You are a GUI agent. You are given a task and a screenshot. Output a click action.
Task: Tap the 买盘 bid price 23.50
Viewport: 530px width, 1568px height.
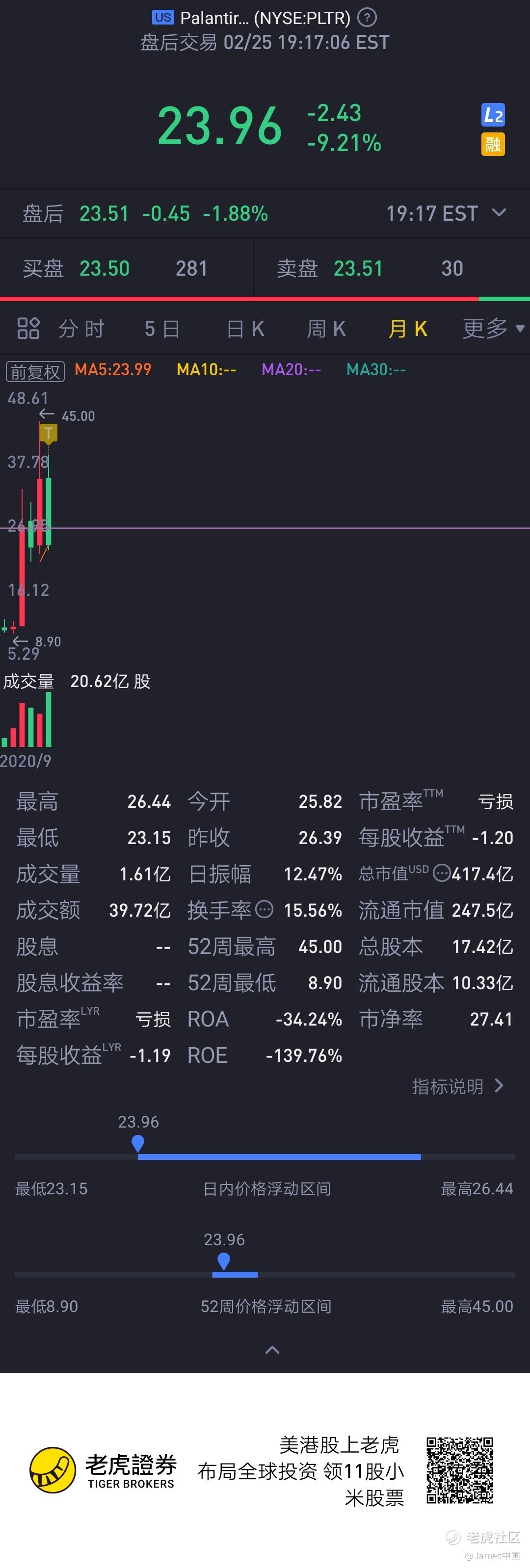[x=104, y=268]
